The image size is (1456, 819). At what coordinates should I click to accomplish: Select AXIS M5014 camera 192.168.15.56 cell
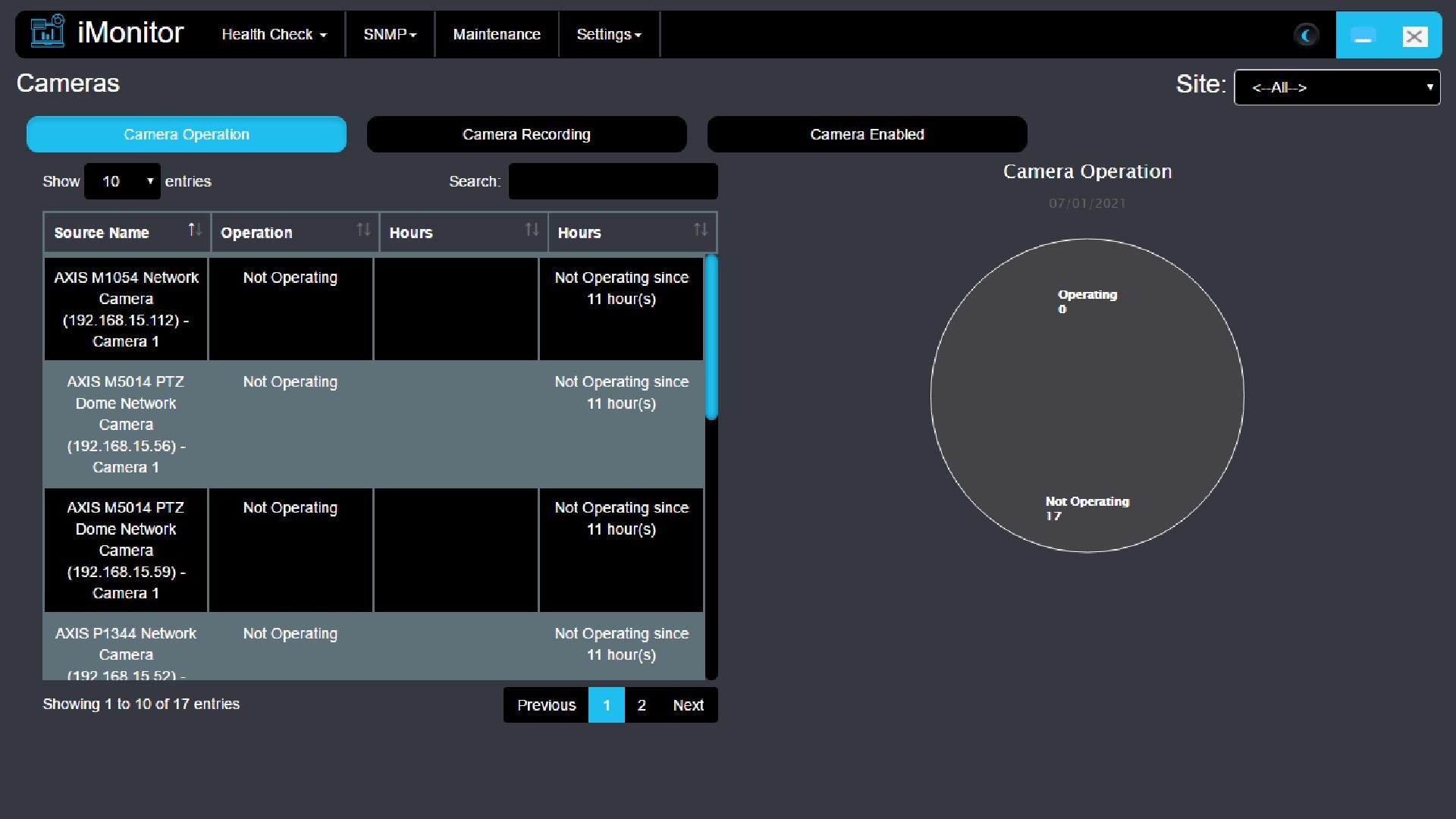[x=126, y=425]
